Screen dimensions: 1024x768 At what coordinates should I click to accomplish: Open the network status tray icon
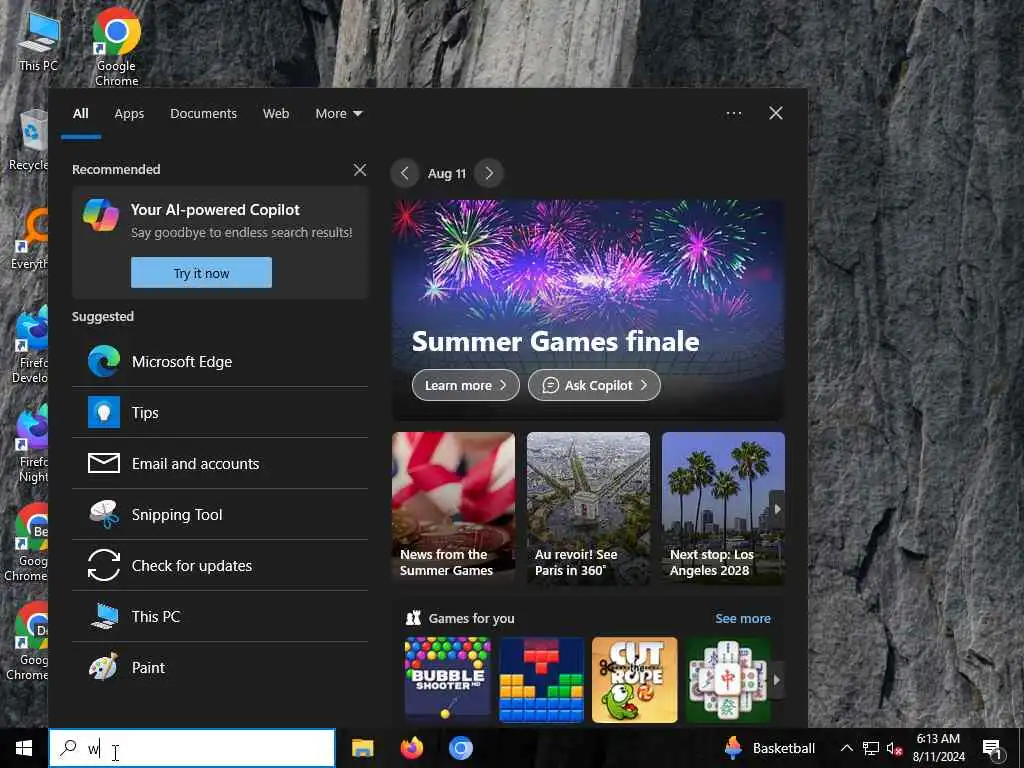click(871, 748)
